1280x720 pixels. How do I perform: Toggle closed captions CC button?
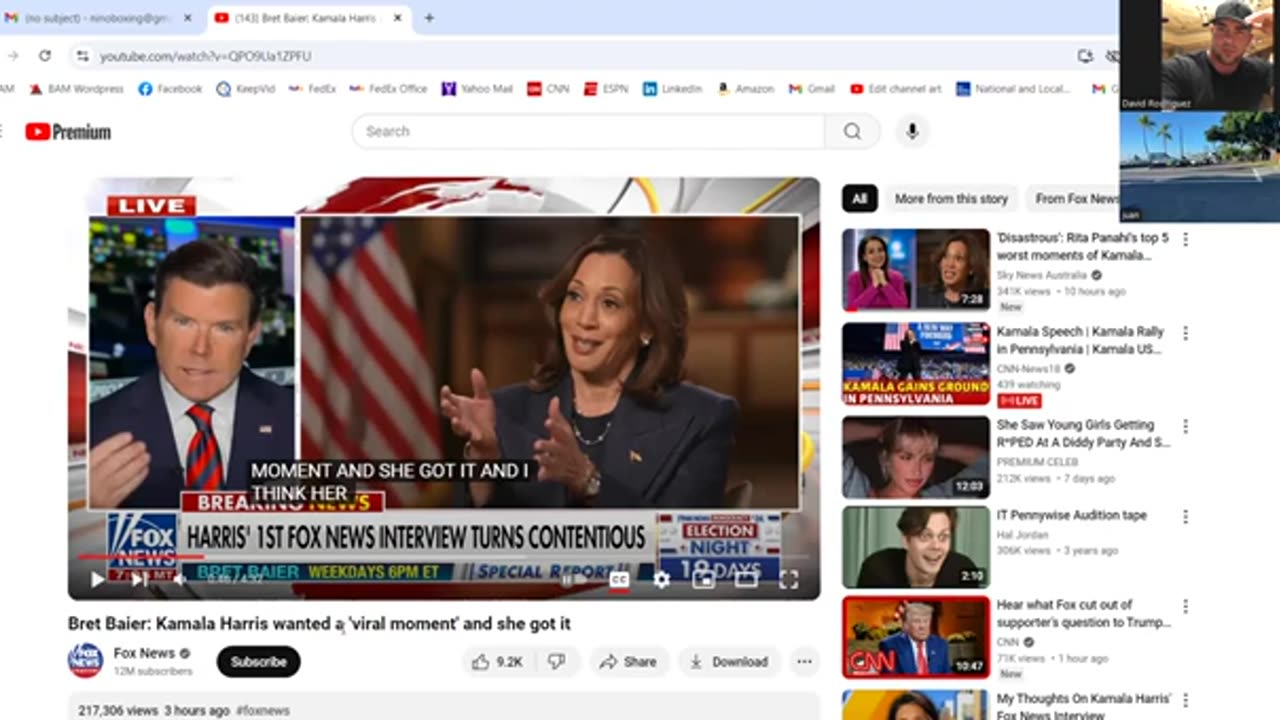coord(619,579)
